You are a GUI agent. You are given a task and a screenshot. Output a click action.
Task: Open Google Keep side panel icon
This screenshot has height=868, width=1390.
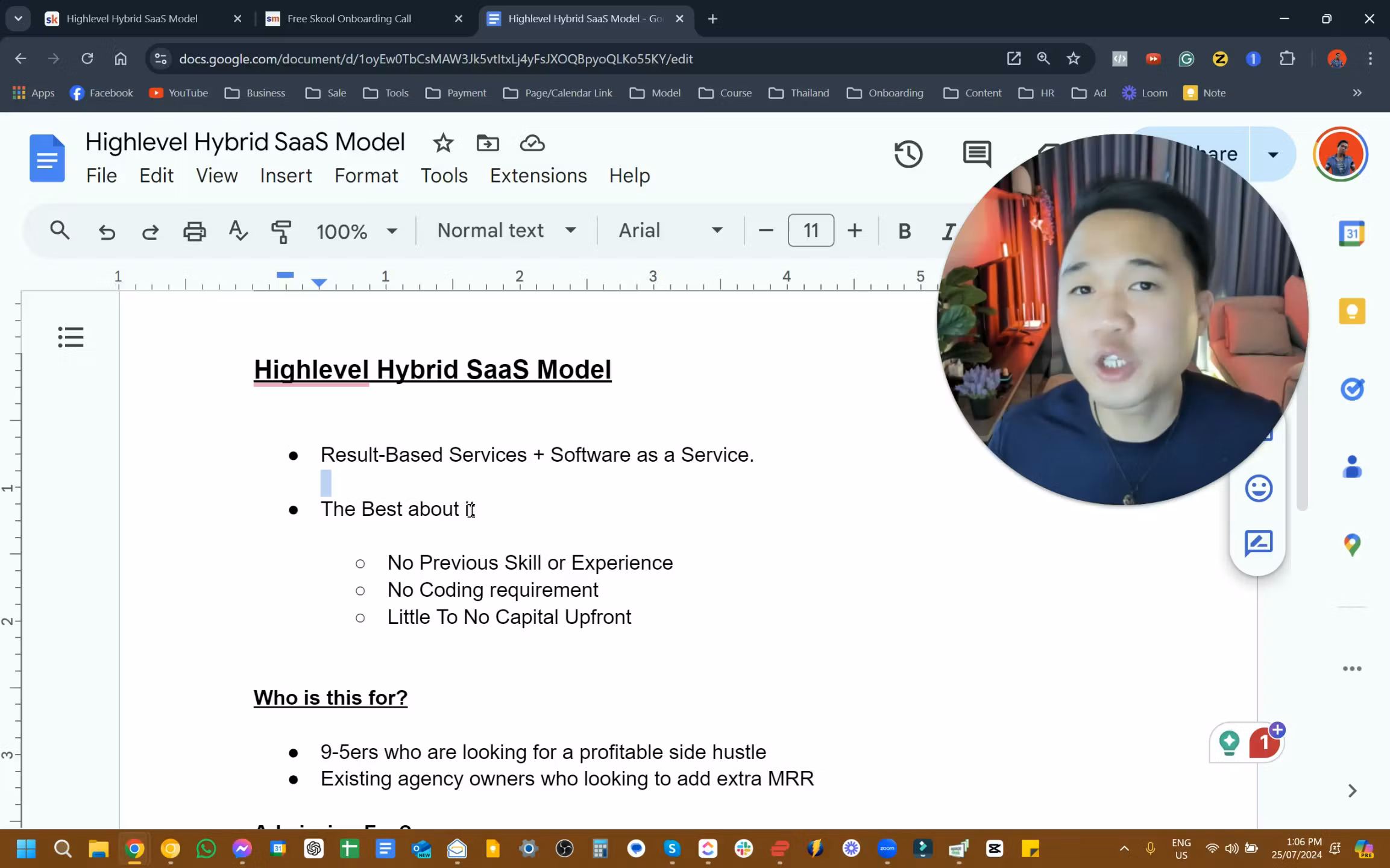[1351, 311]
